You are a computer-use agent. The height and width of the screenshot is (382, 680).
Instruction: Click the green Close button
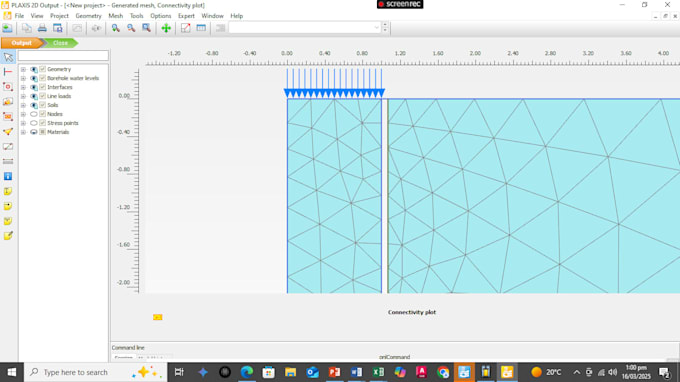coord(60,43)
